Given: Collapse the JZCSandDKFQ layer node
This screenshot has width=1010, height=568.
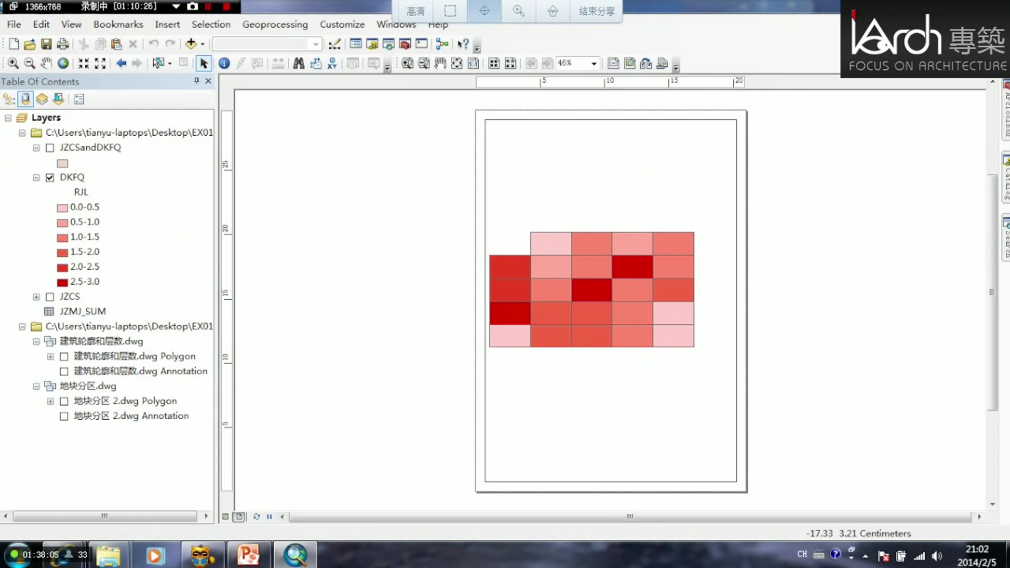Looking at the screenshot, I should click(36, 147).
